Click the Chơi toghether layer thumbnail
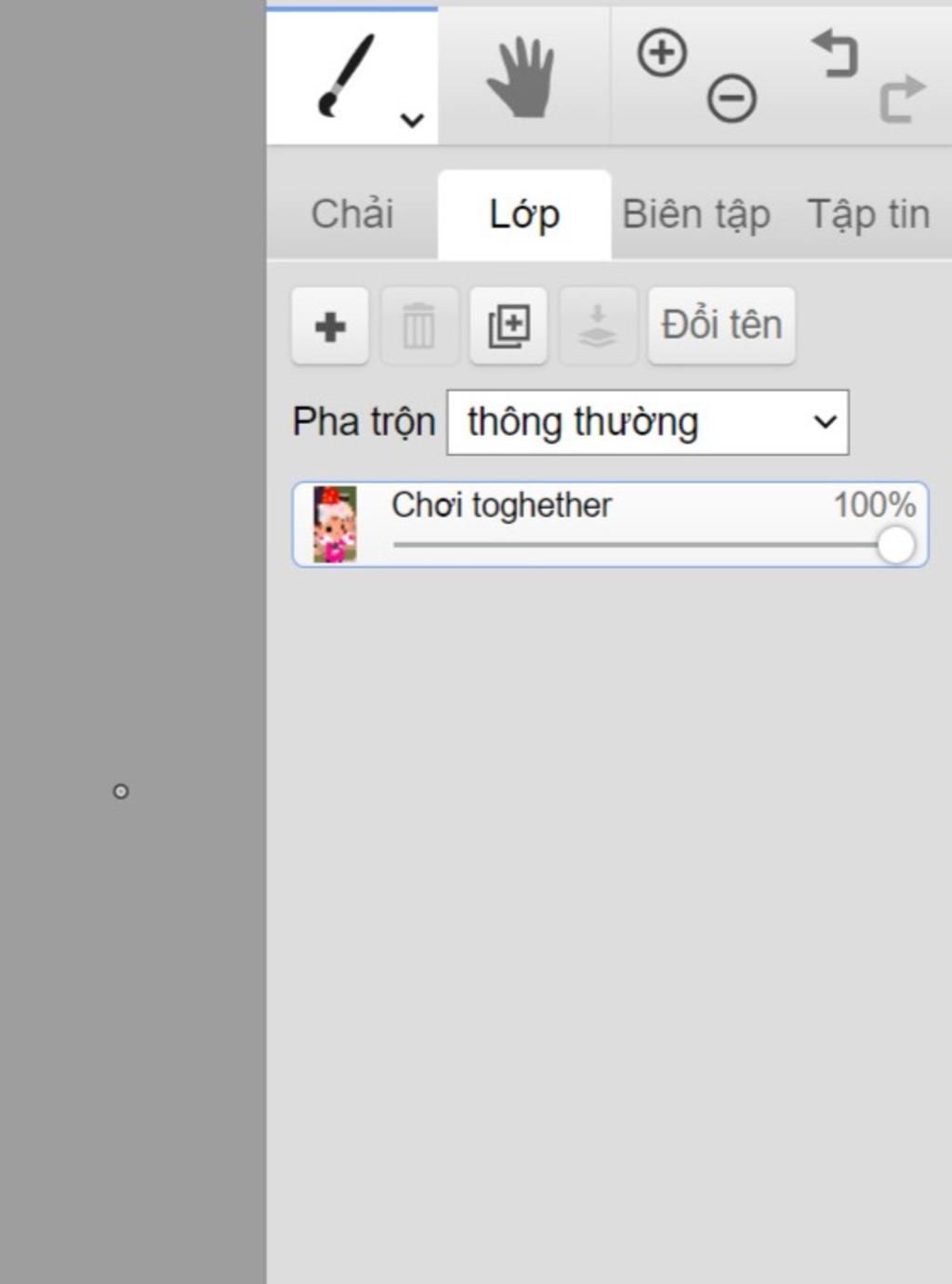The image size is (952, 1284). click(335, 524)
